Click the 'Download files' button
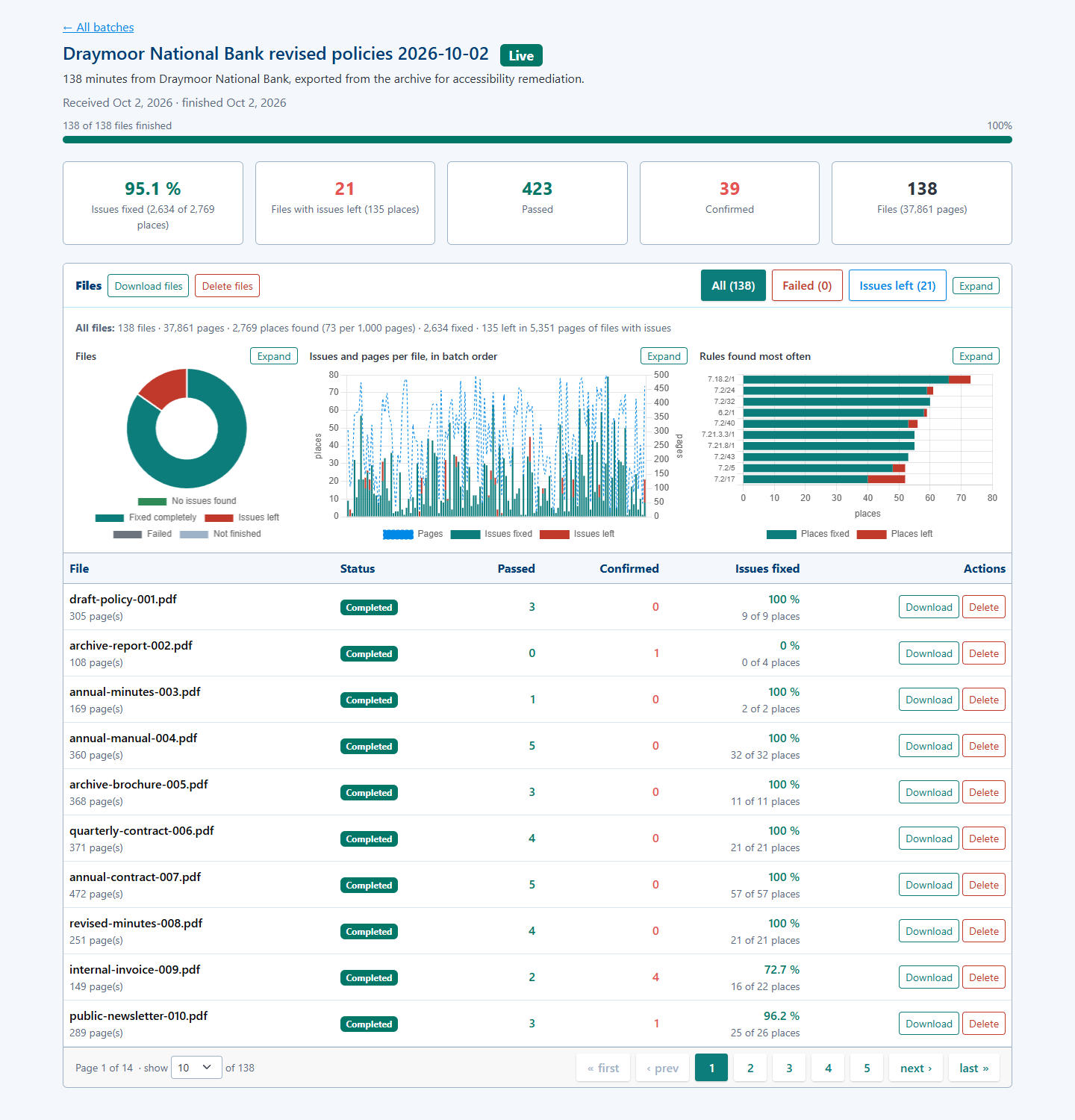 click(x=149, y=286)
